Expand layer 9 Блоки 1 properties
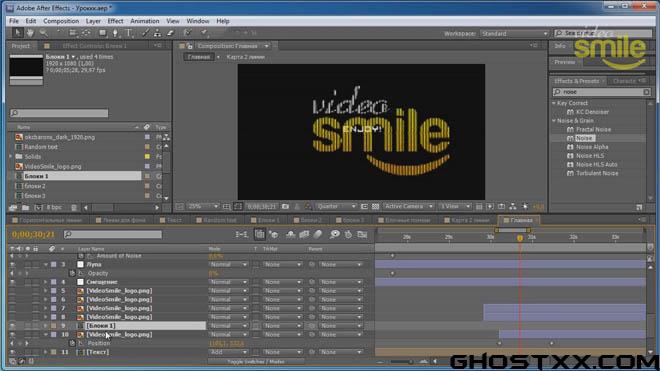 [x=45, y=326]
